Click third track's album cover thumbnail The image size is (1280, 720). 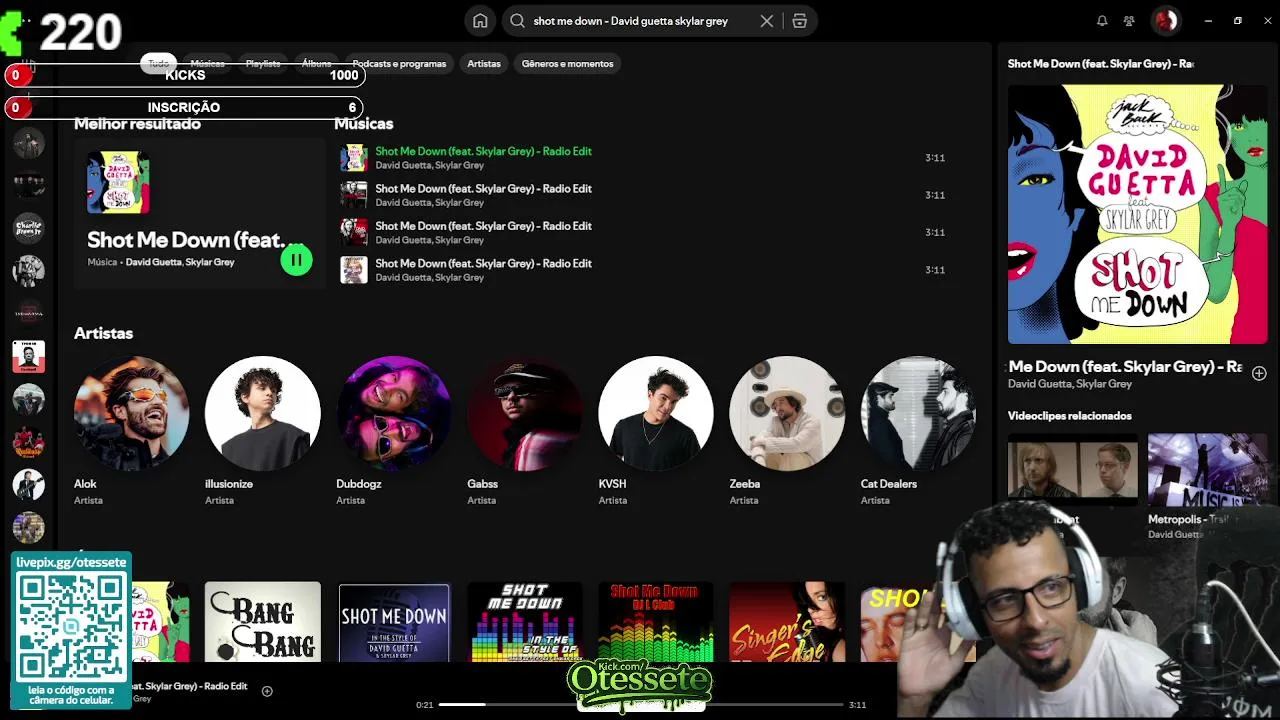[x=354, y=232]
